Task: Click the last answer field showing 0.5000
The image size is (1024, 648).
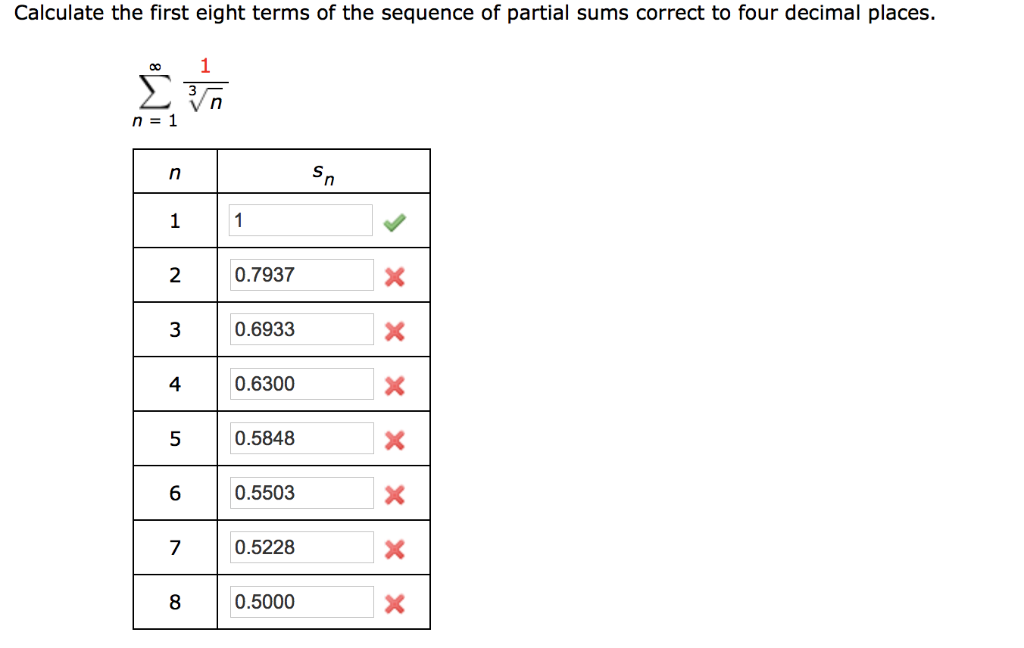Action: coord(300,601)
